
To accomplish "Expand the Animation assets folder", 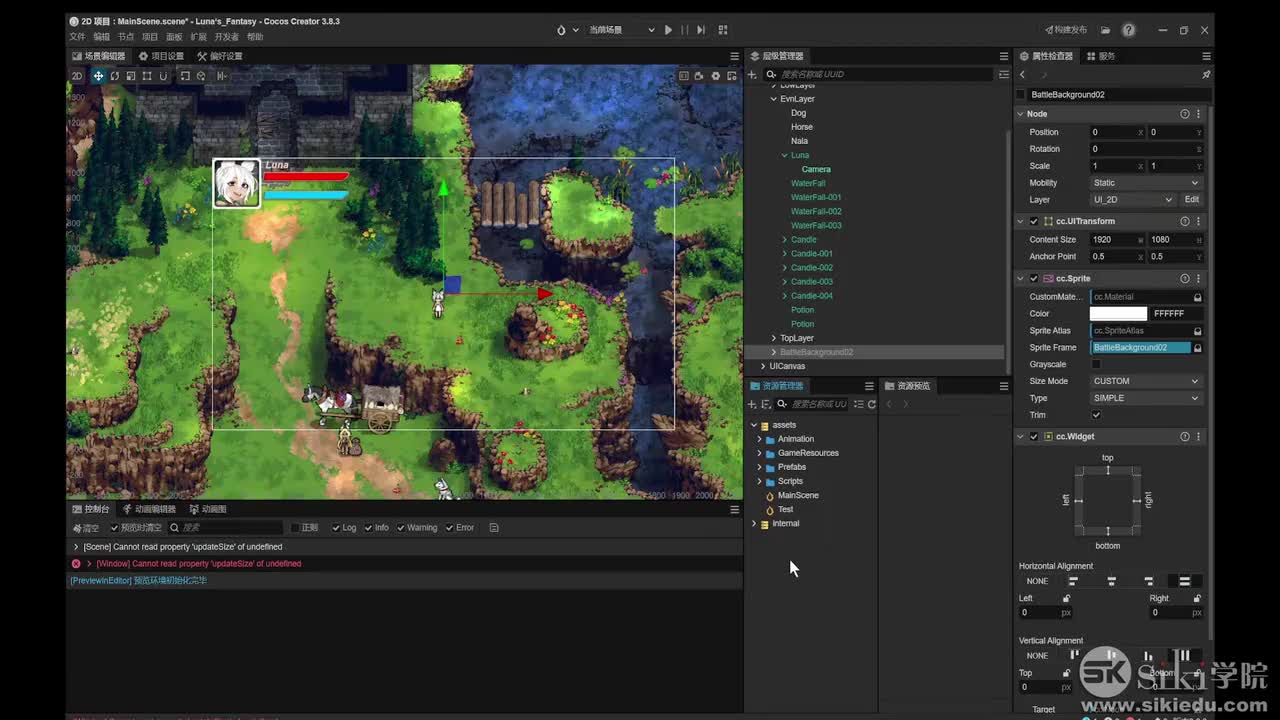I will (x=759, y=439).
